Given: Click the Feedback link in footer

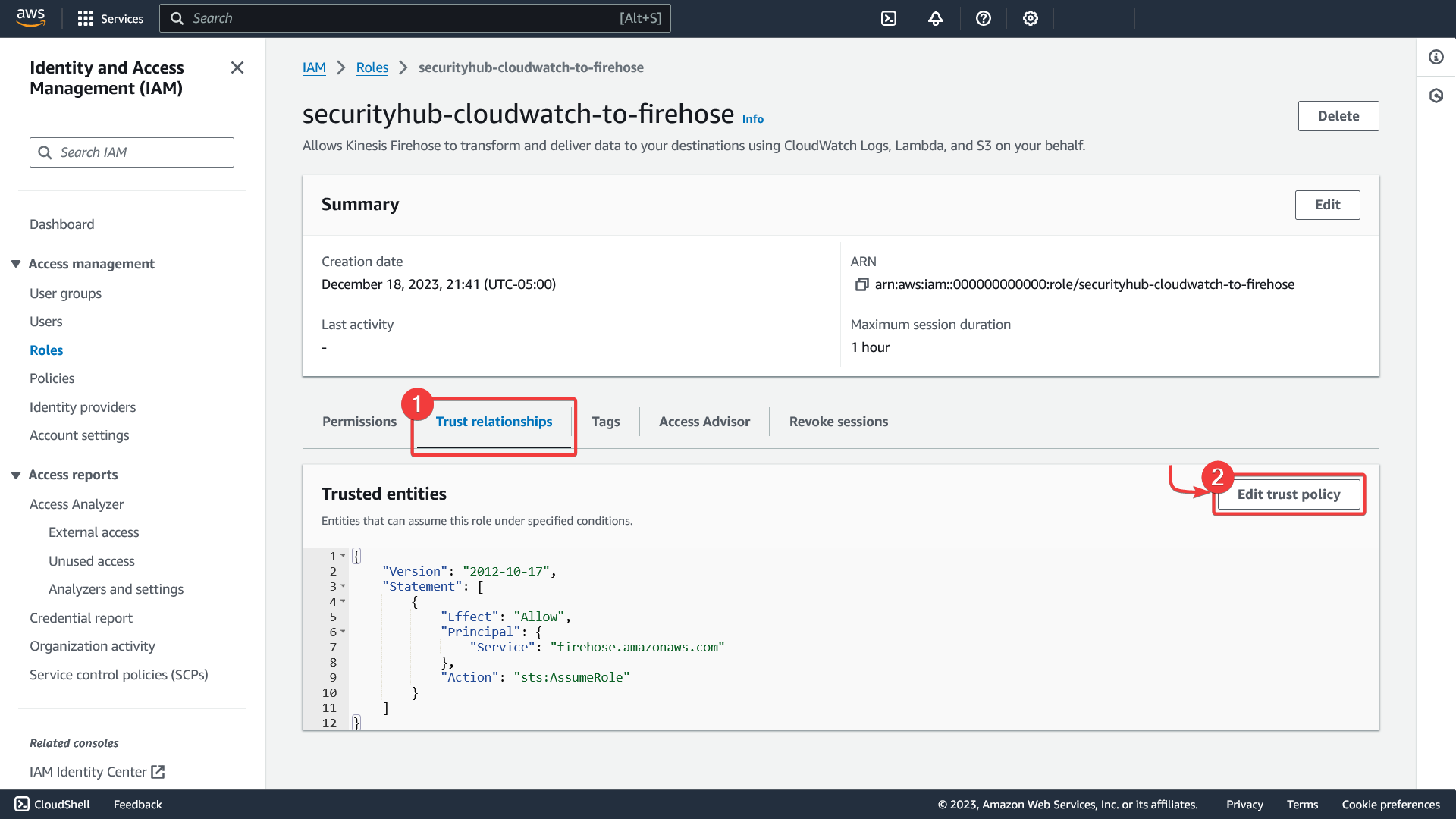Looking at the screenshot, I should point(138,805).
